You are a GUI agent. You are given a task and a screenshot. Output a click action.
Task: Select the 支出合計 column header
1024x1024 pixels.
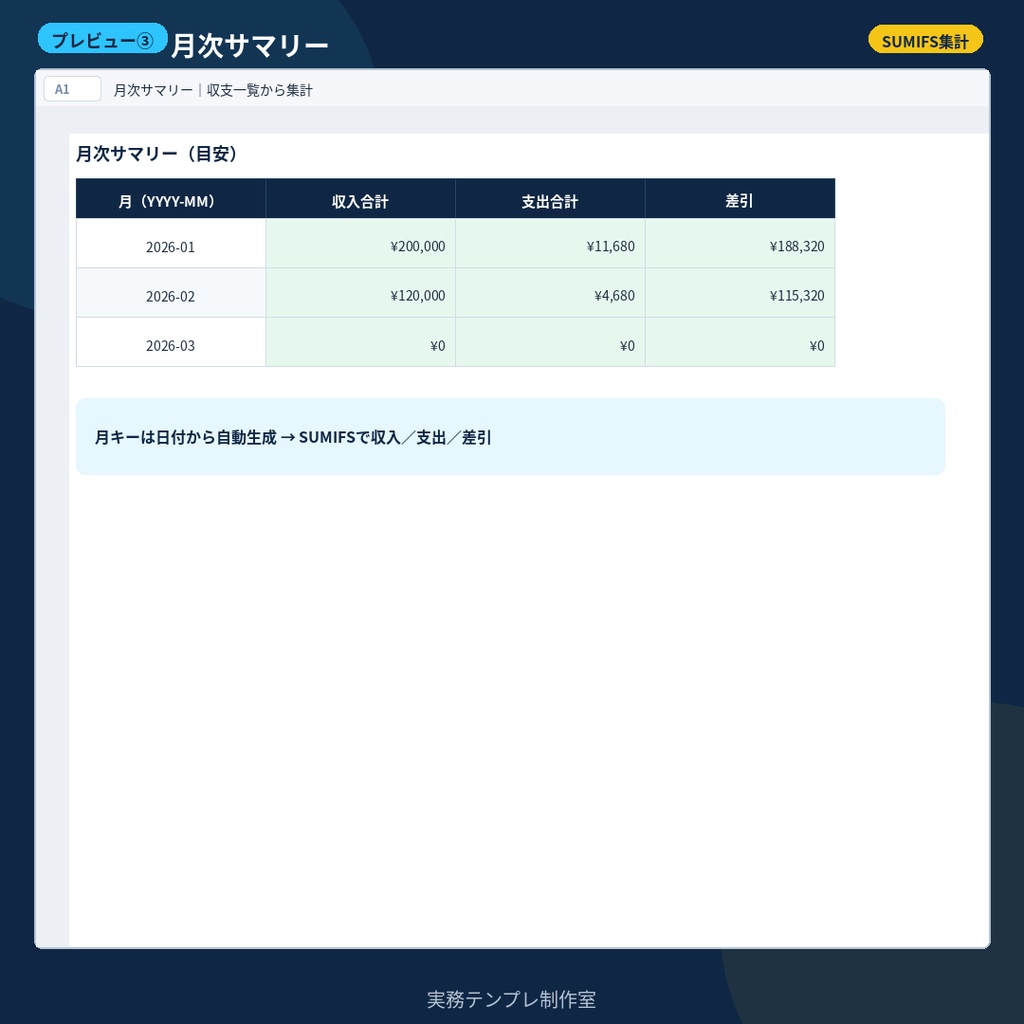click(550, 199)
